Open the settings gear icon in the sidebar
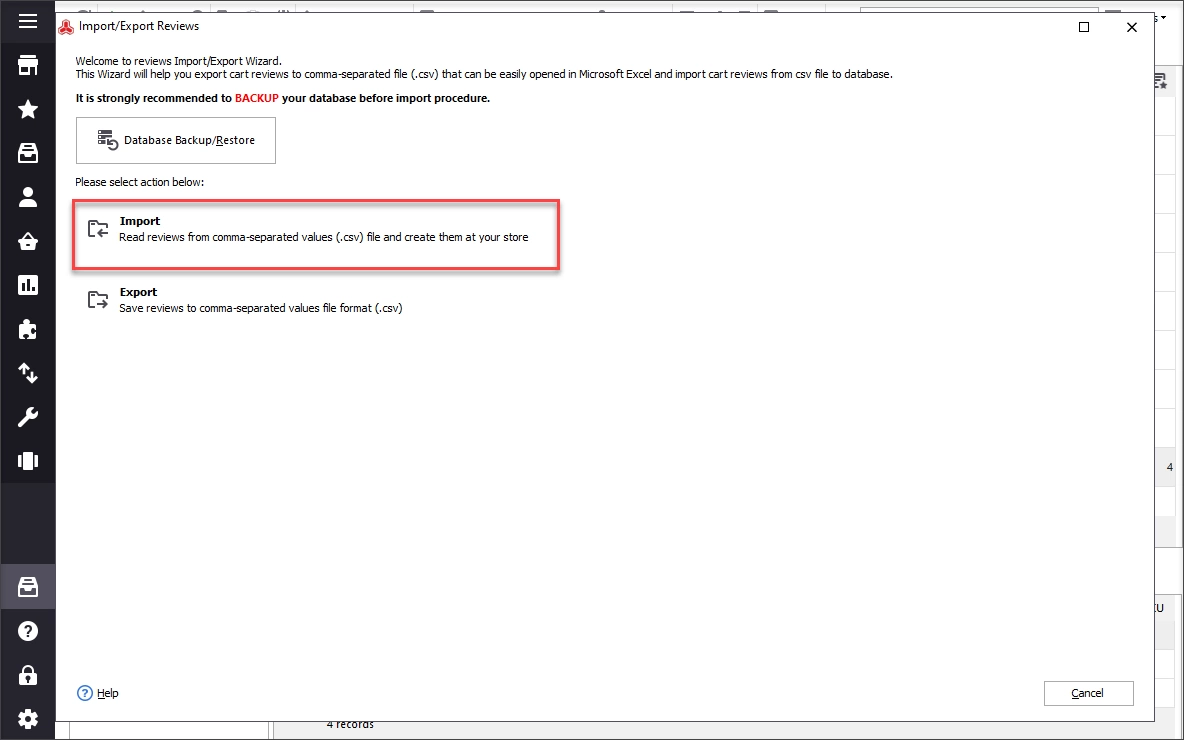This screenshot has width=1184, height=740. [28, 718]
